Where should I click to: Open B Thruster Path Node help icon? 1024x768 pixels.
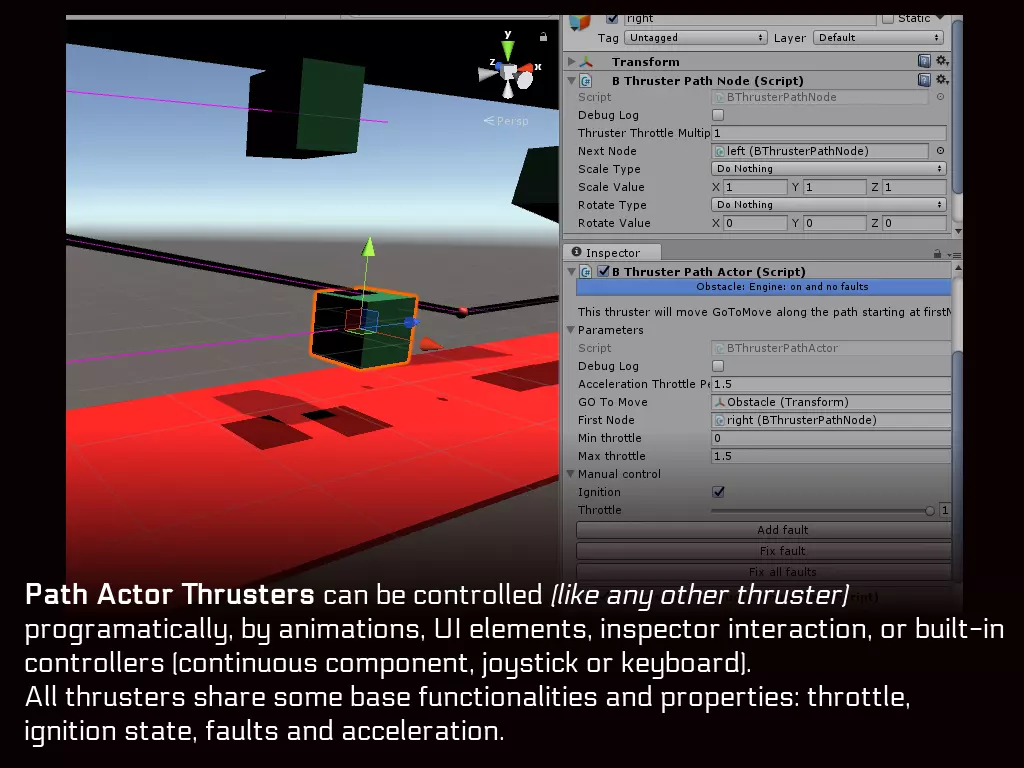pyautogui.click(x=924, y=80)
